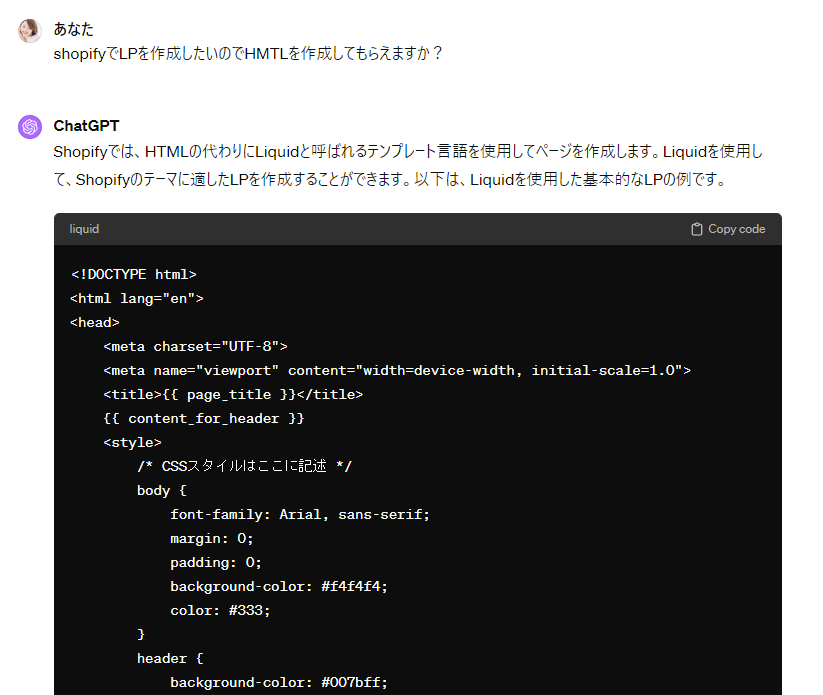Click the title page_title code line
Viewport: 823px width, 695px height.
(233, 395)
